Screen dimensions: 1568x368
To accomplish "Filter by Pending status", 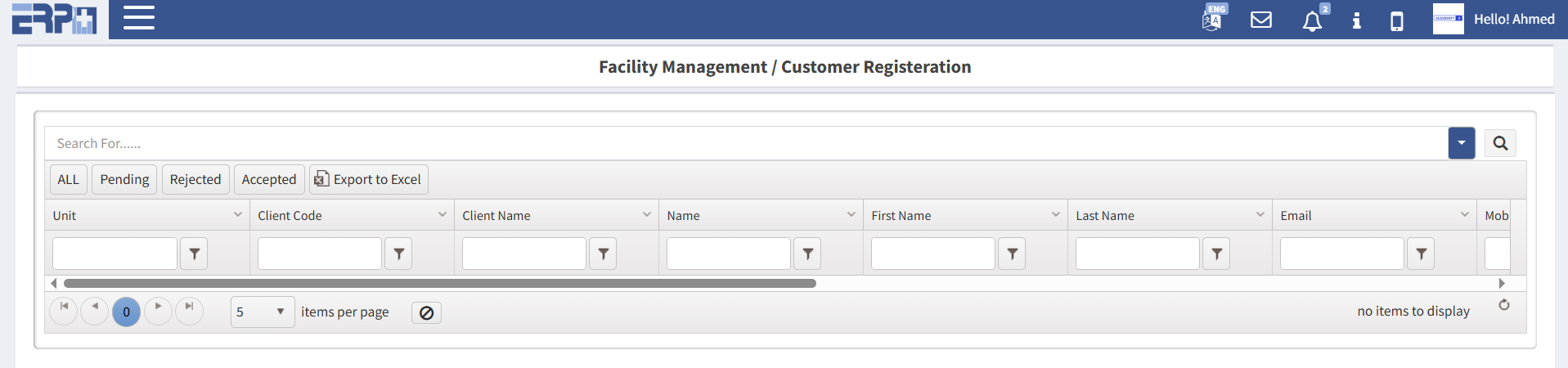I will (124, 179).
